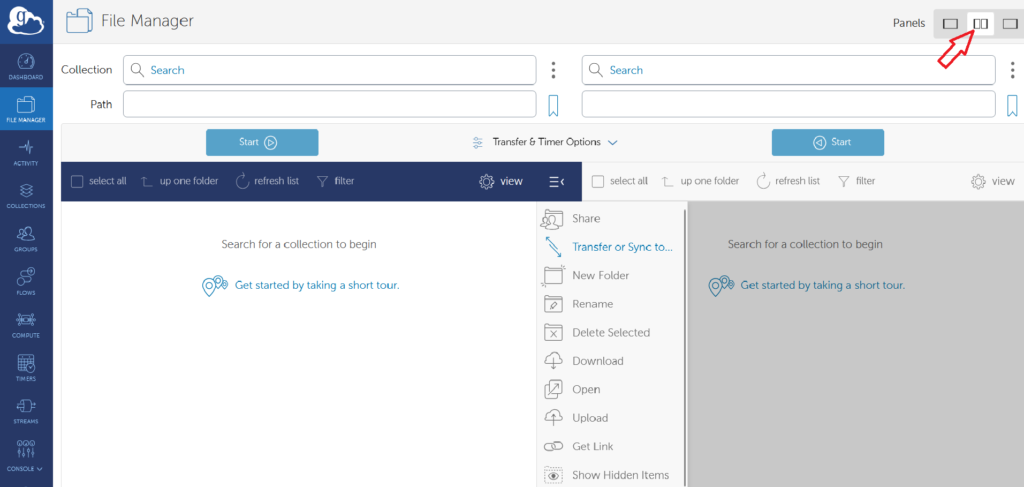1024x487 pixels.
Task: Click the File Manager header folder icon
Action: [80, 21]
